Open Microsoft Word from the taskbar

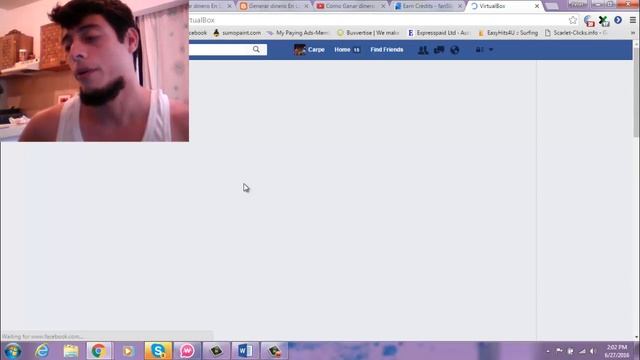point(245,351)
